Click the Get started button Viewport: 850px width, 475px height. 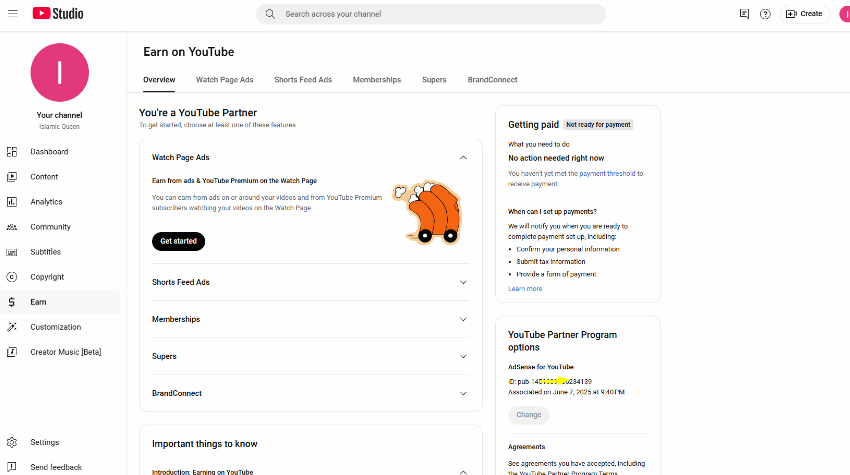pos(178,241)
